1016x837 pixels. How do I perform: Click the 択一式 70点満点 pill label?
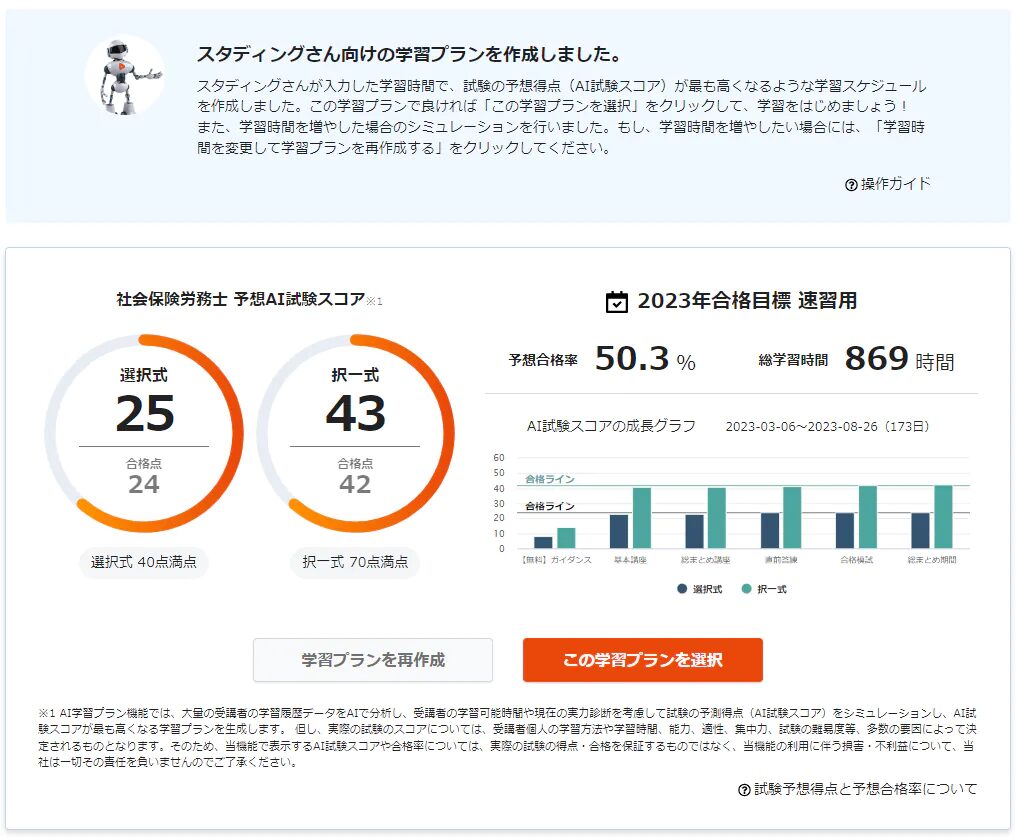[x=355, y=562]
